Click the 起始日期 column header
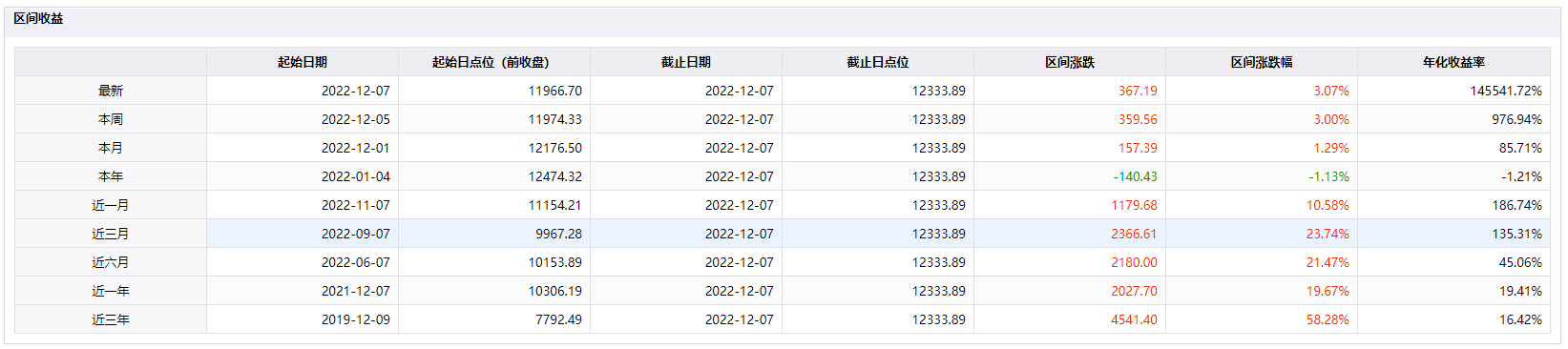Image resolution: width=1568 pixels, height=349 pixels. [x=303, y=62]
